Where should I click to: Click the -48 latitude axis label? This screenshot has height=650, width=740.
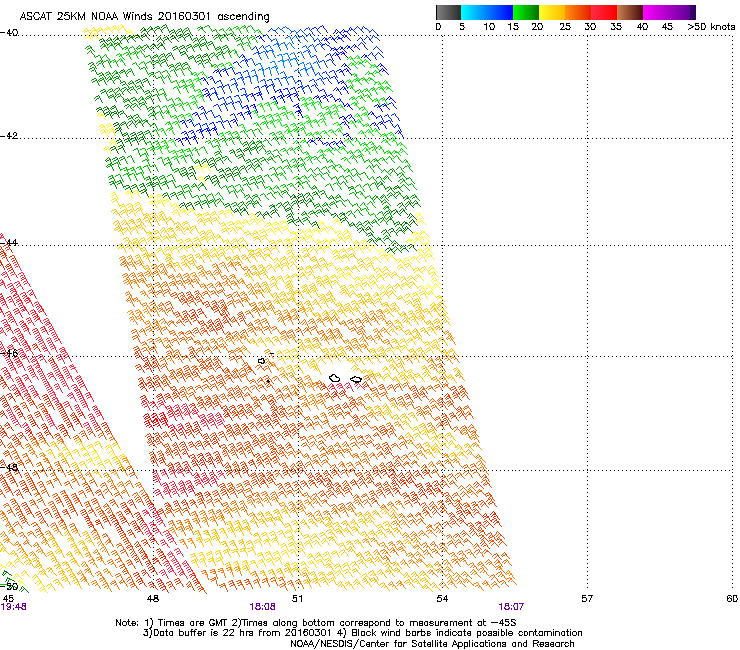(x=9, y=467)
